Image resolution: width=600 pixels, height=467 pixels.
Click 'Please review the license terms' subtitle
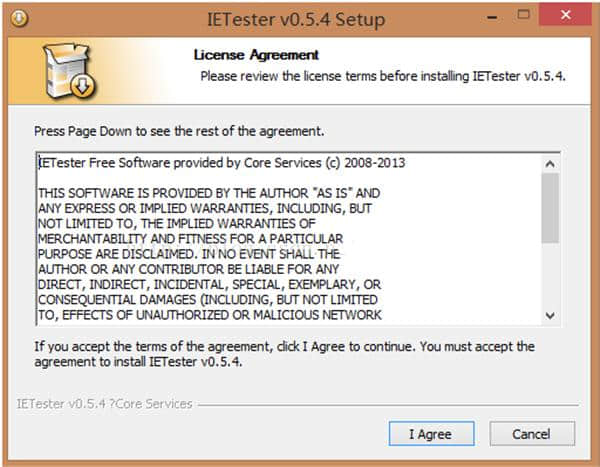tap(384, 75)
